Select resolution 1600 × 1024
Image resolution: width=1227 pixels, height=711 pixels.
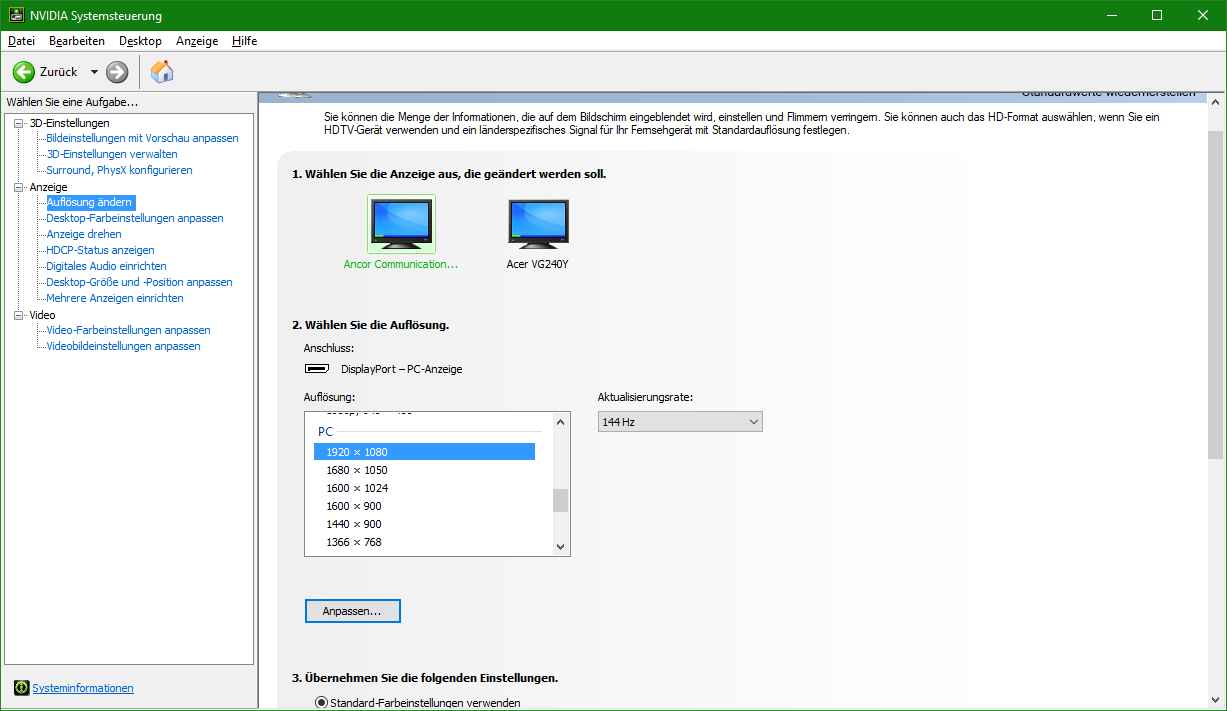pos(425,488)
